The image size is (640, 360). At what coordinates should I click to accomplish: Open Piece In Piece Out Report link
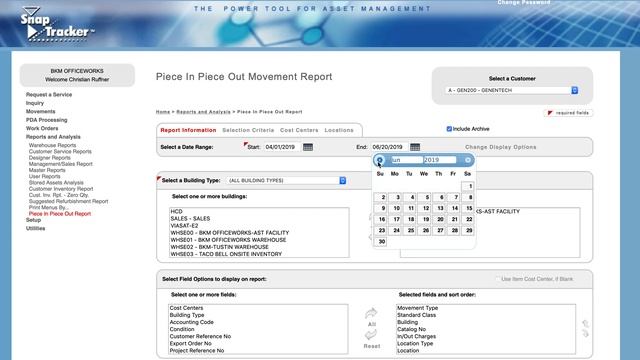pos(60,214)
